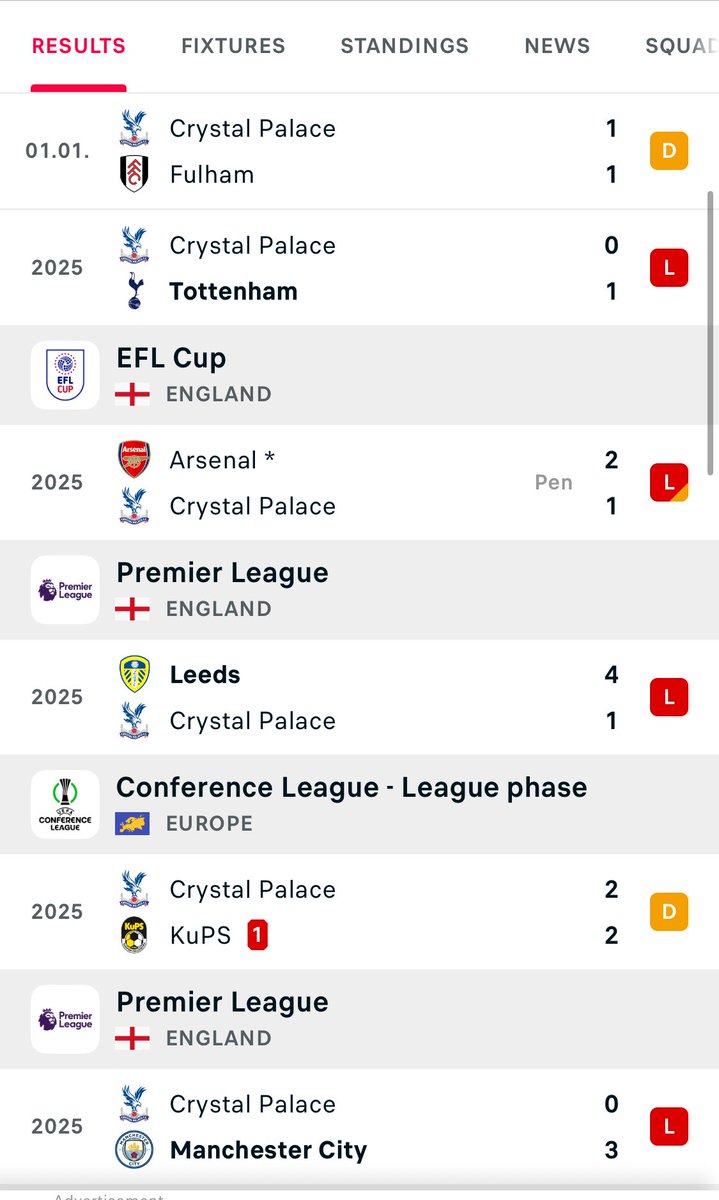Select the Fulham club crest
This screenshot has width=719, height=1200.
coord(133,174)
